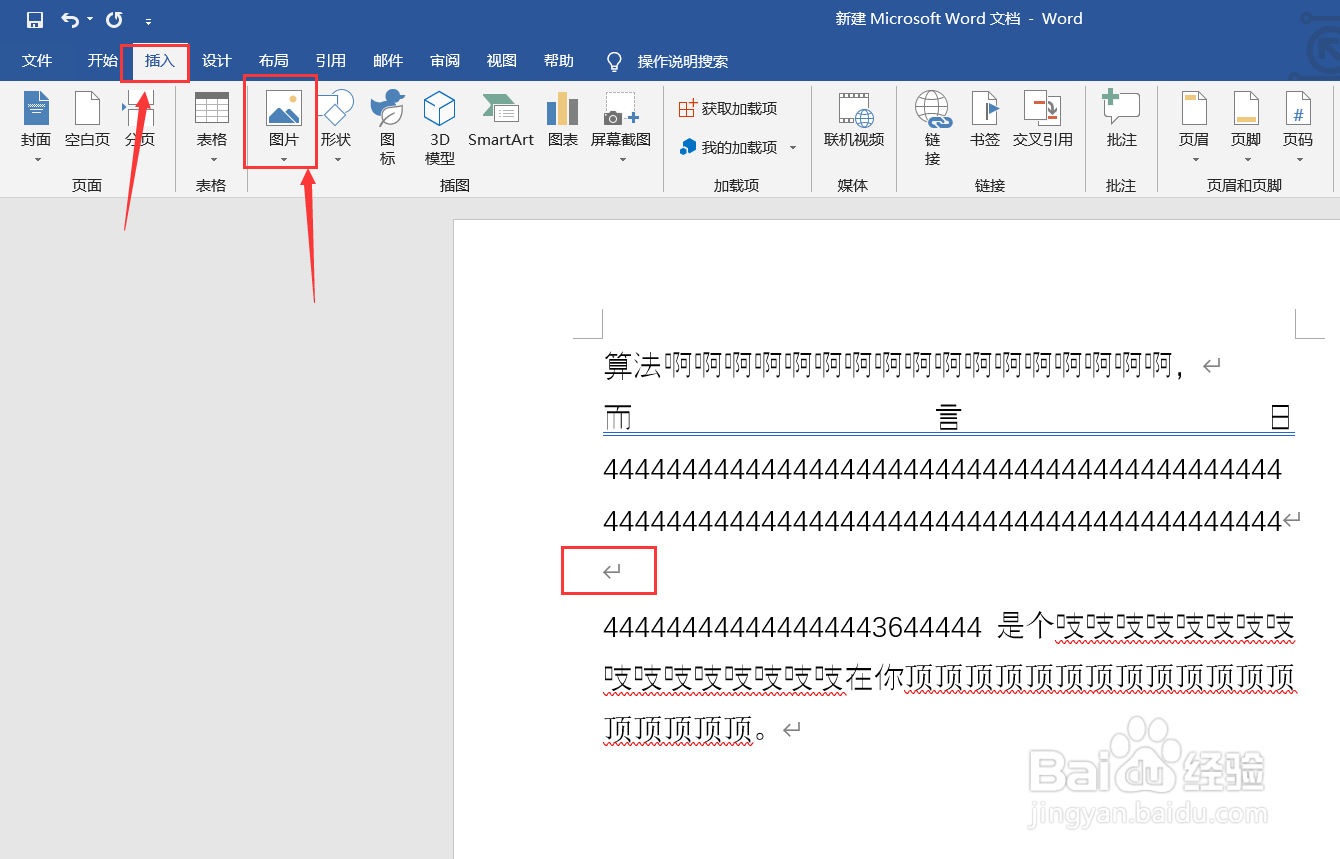Image resolution: width=1340 pixels, height=859 pixels.
Task: Switch to the 设计 (Design) ribbon tab
Action: click(x=216, y=60)
